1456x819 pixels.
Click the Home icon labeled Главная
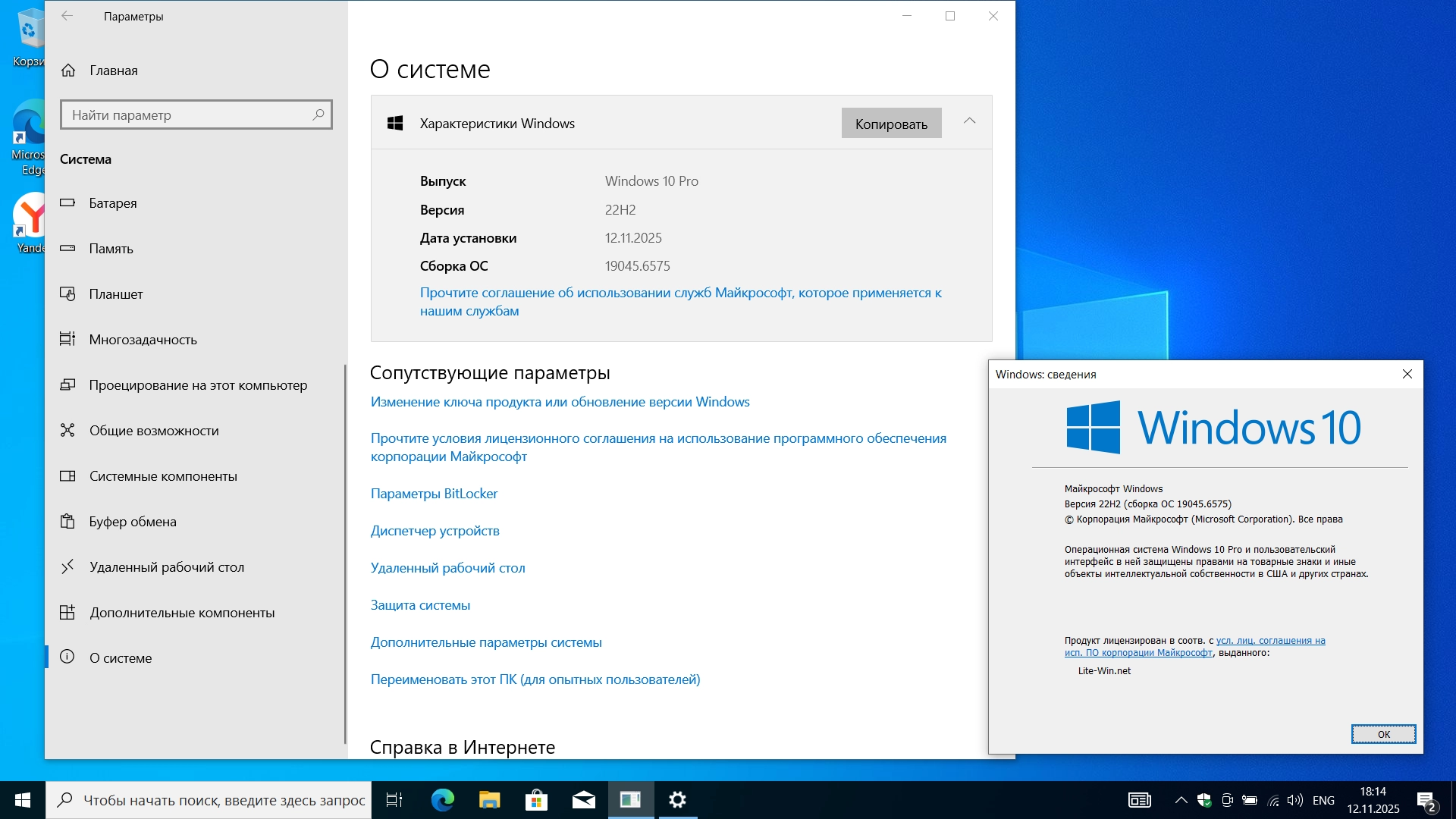click(68, 71)
